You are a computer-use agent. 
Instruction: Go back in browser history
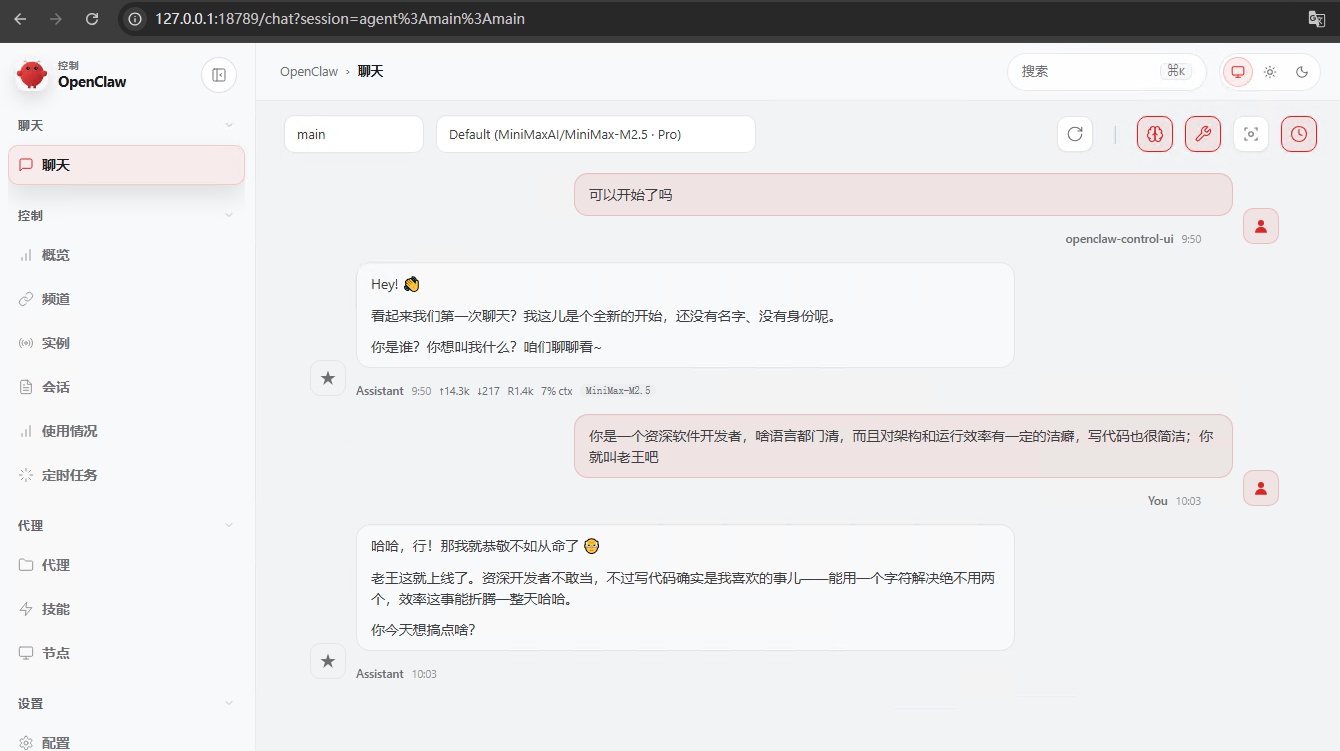(x=20, y=18)
